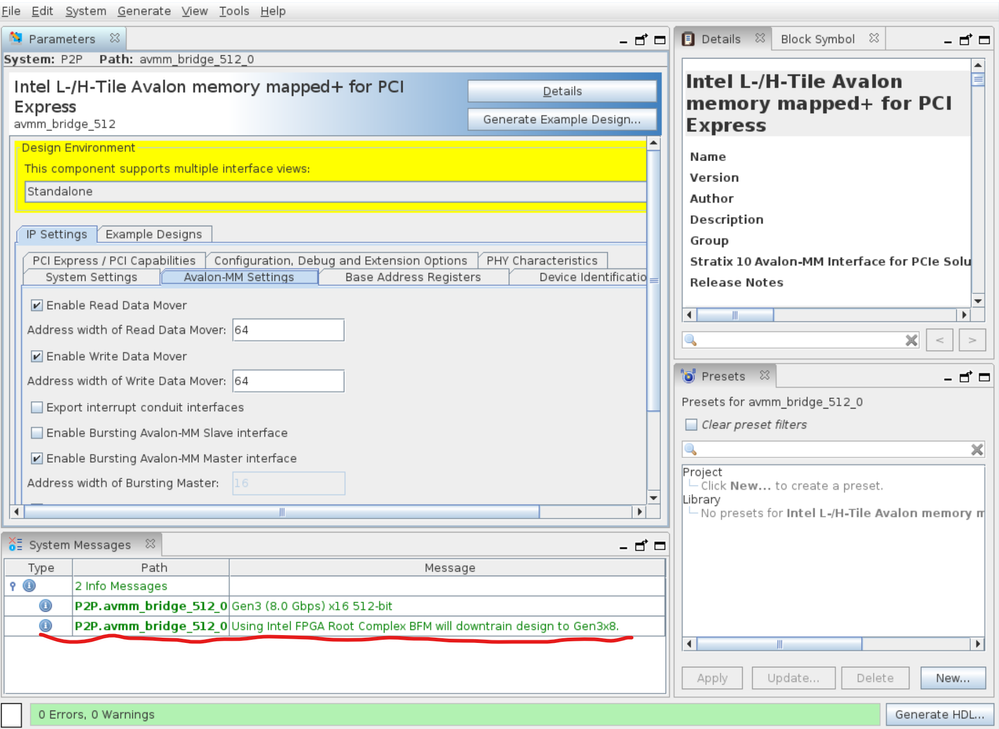999x729 pixels.
Task: Open the Tools menu
Action: click(234, 11)
